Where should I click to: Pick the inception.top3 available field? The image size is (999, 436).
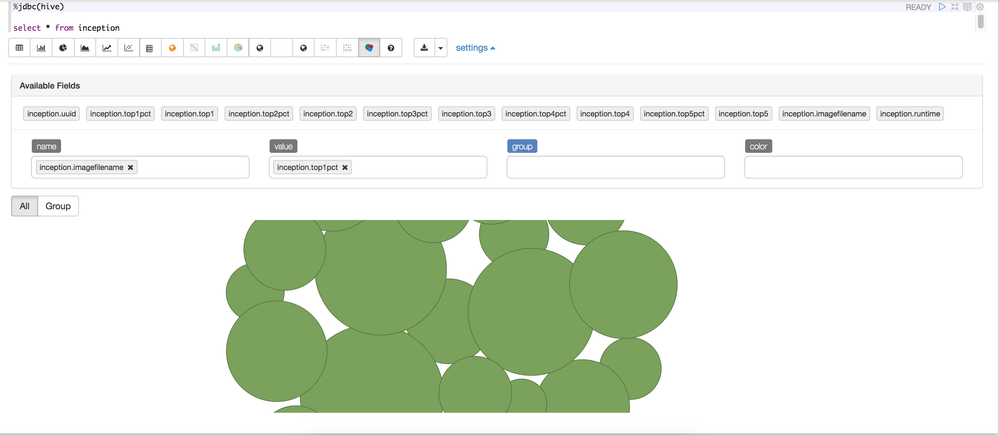pyautogui.click(x=467, y=114)
